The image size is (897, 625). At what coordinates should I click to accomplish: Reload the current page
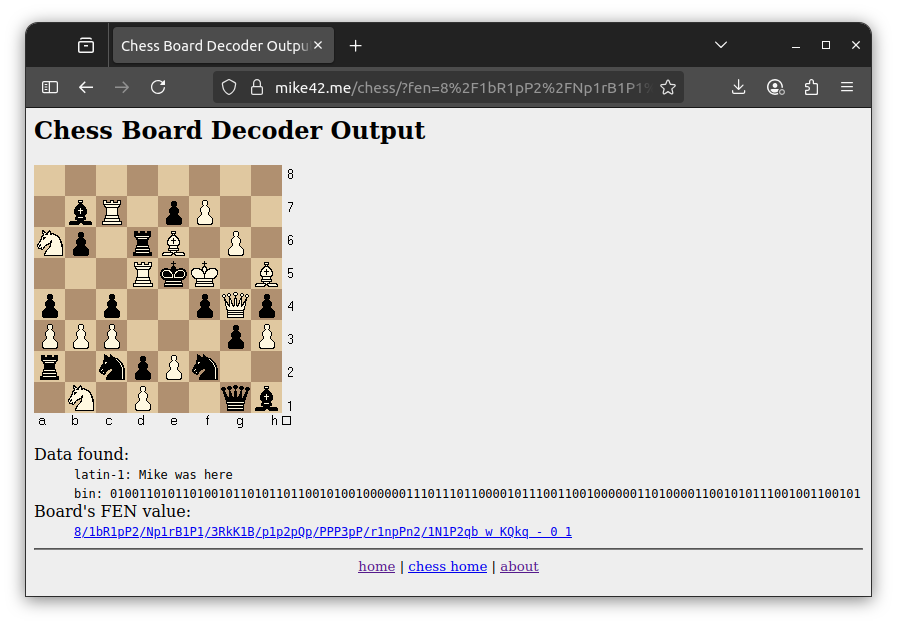coord(158,87)
